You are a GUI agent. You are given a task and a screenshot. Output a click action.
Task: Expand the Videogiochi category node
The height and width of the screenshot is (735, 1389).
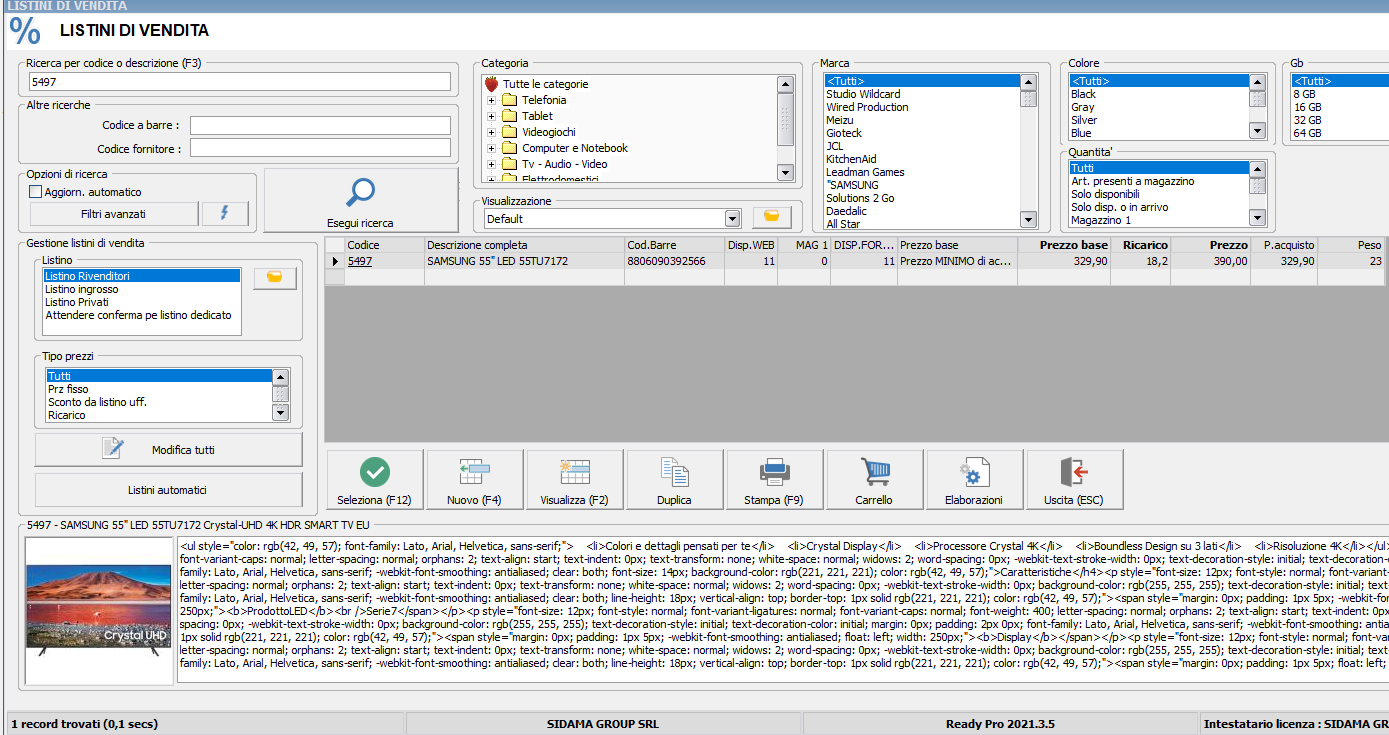point(491,132)
